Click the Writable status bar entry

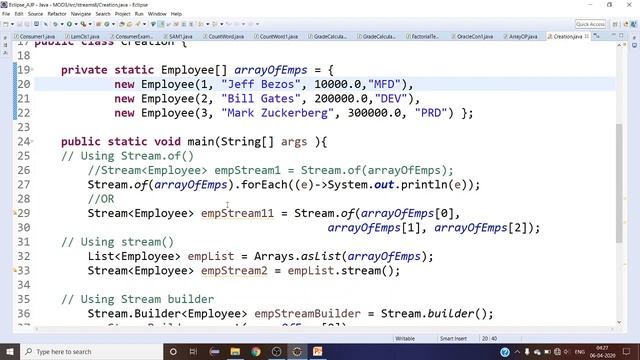tap(405, 338)
